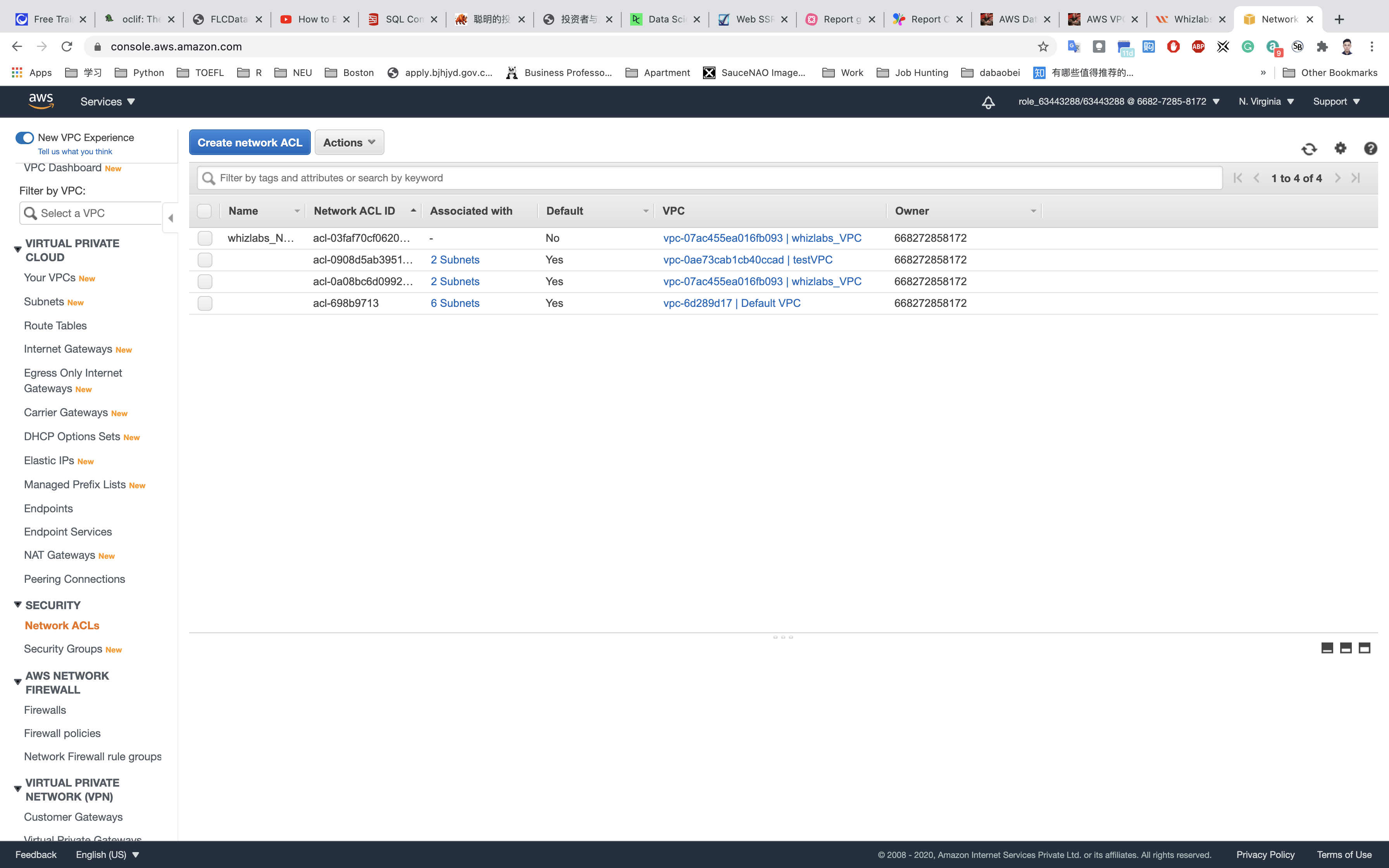This screenshot has height=868, width=1389.
Task: Toggle the New VPC Experience switch
Action: pyautogui.click(x=25, y=138)
